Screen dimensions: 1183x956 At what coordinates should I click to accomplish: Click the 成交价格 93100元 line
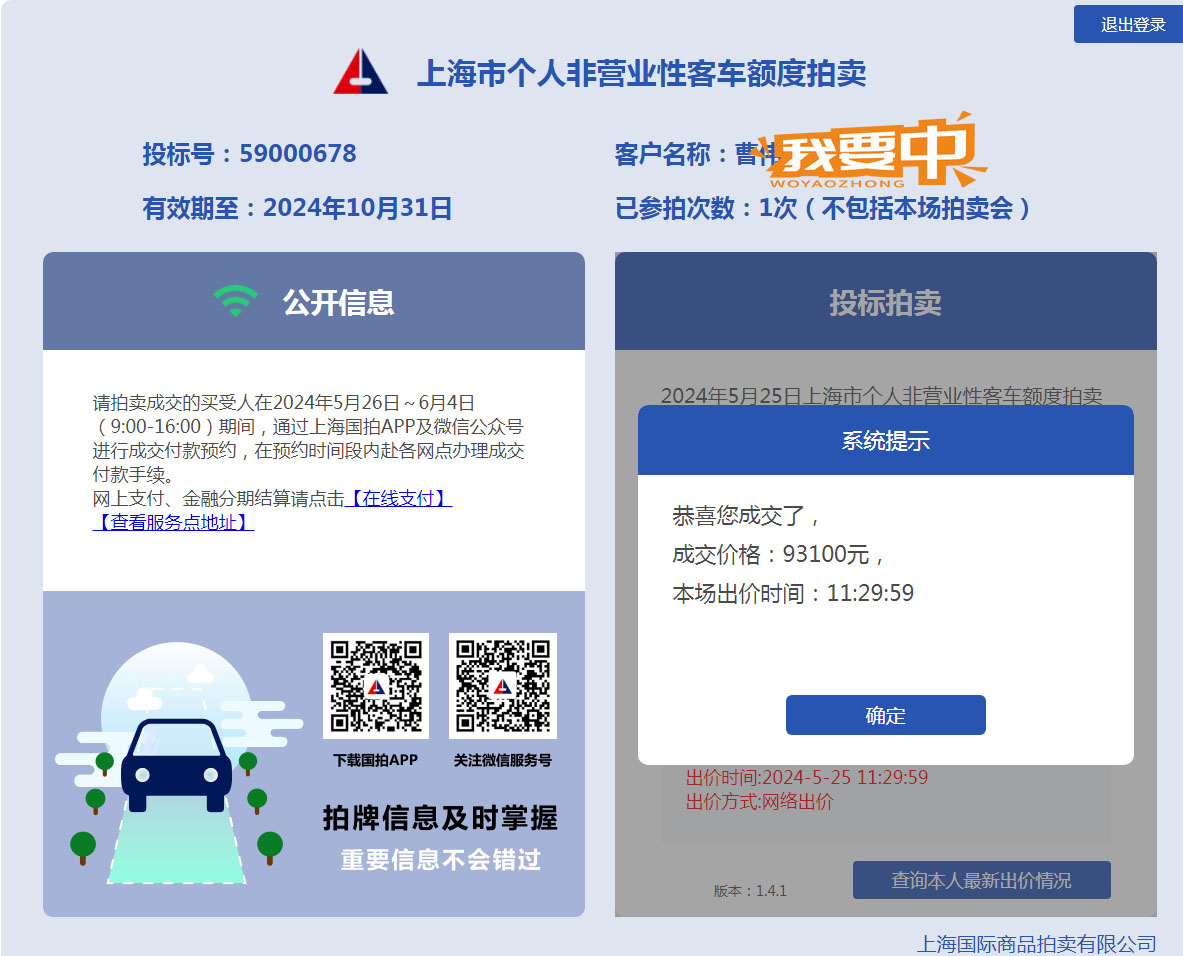click(x=779, y=555)
